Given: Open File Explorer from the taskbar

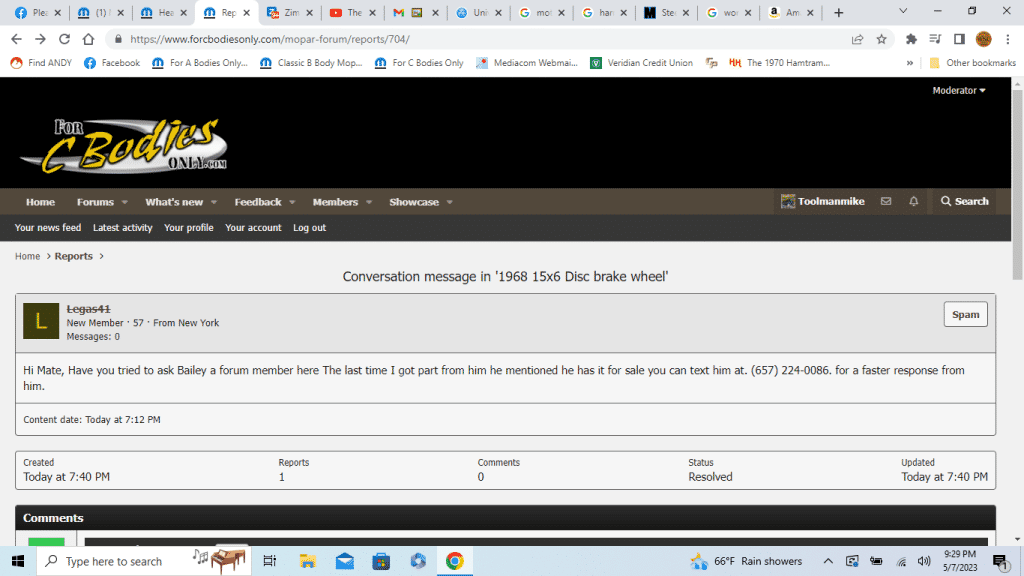Looking at the screenshot, I should point(307,561).
